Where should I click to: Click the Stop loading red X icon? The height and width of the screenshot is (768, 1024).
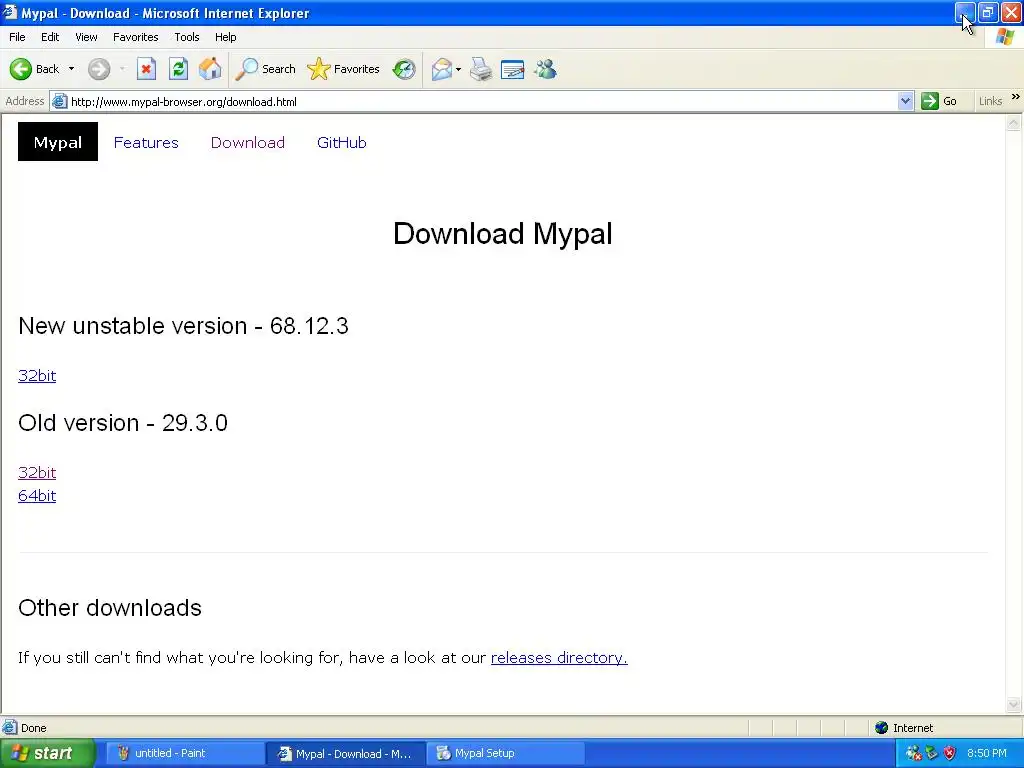point(146,69)
